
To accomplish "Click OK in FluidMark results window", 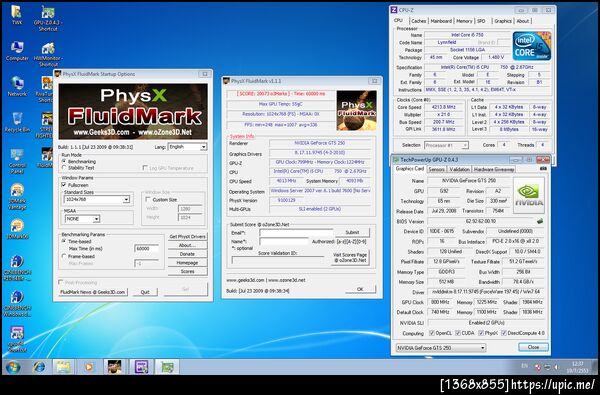I will [360, 289].
